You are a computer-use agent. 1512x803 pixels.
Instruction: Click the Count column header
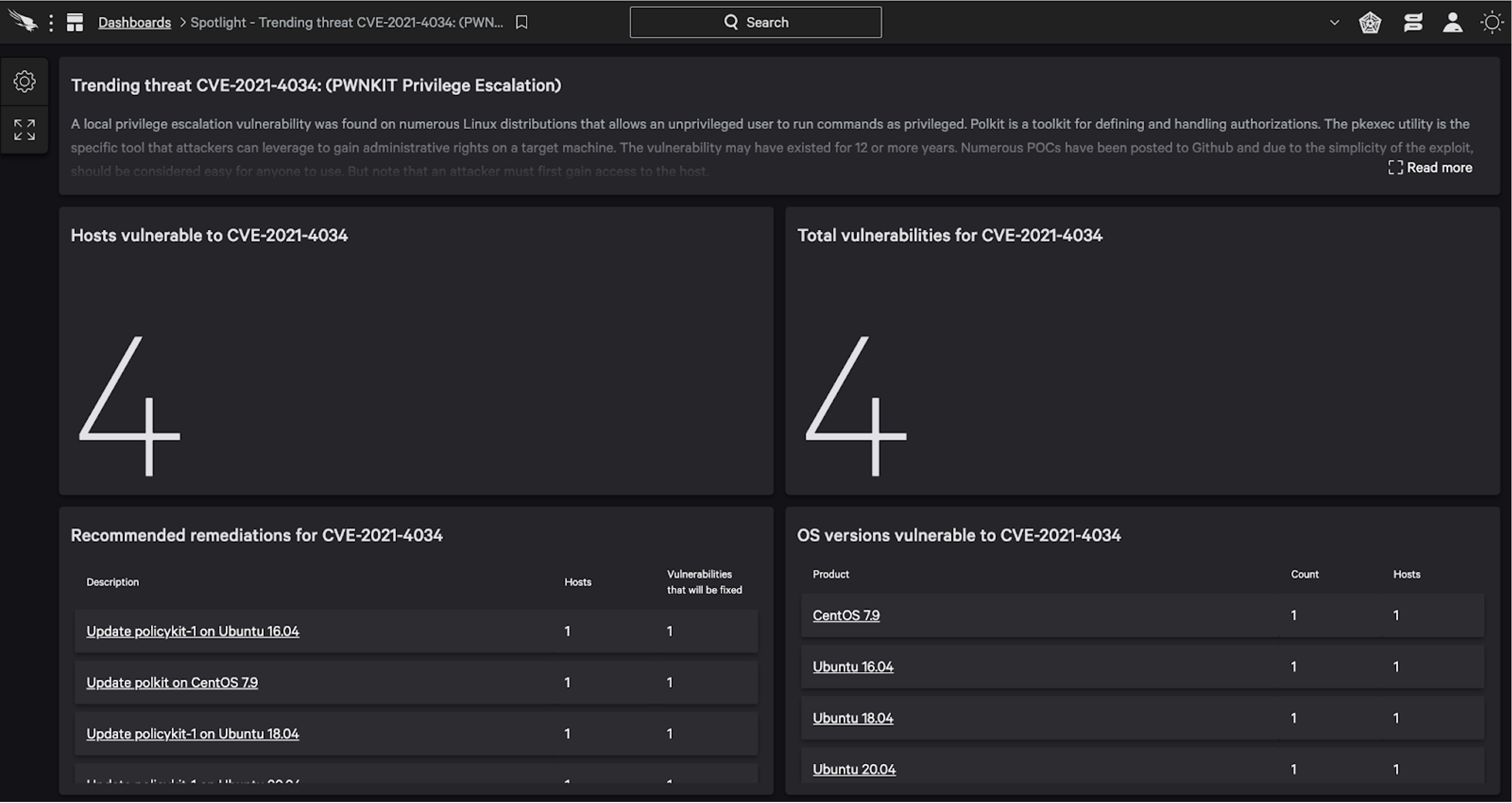(x=1304, y=574)
